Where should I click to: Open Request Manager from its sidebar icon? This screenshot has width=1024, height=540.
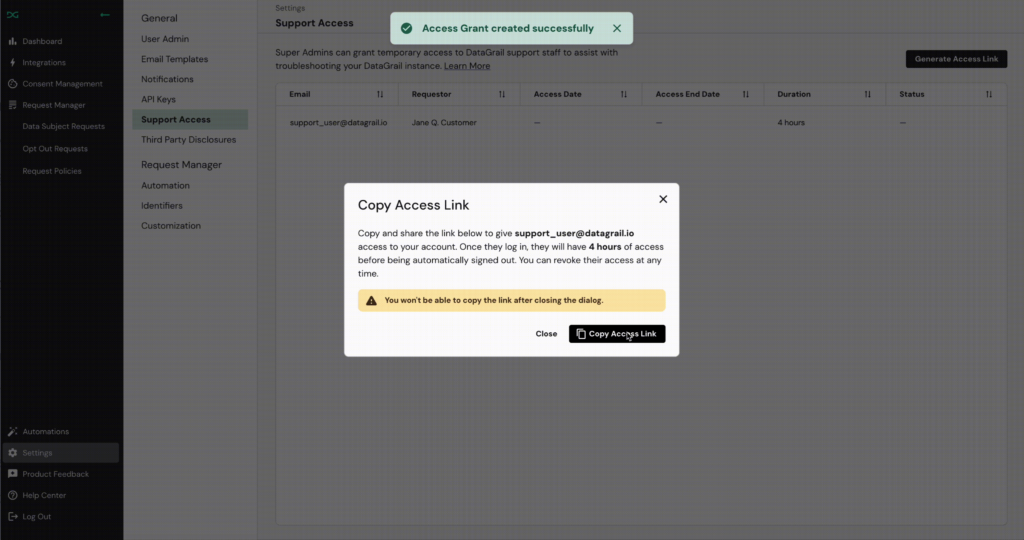pos(13,105)
